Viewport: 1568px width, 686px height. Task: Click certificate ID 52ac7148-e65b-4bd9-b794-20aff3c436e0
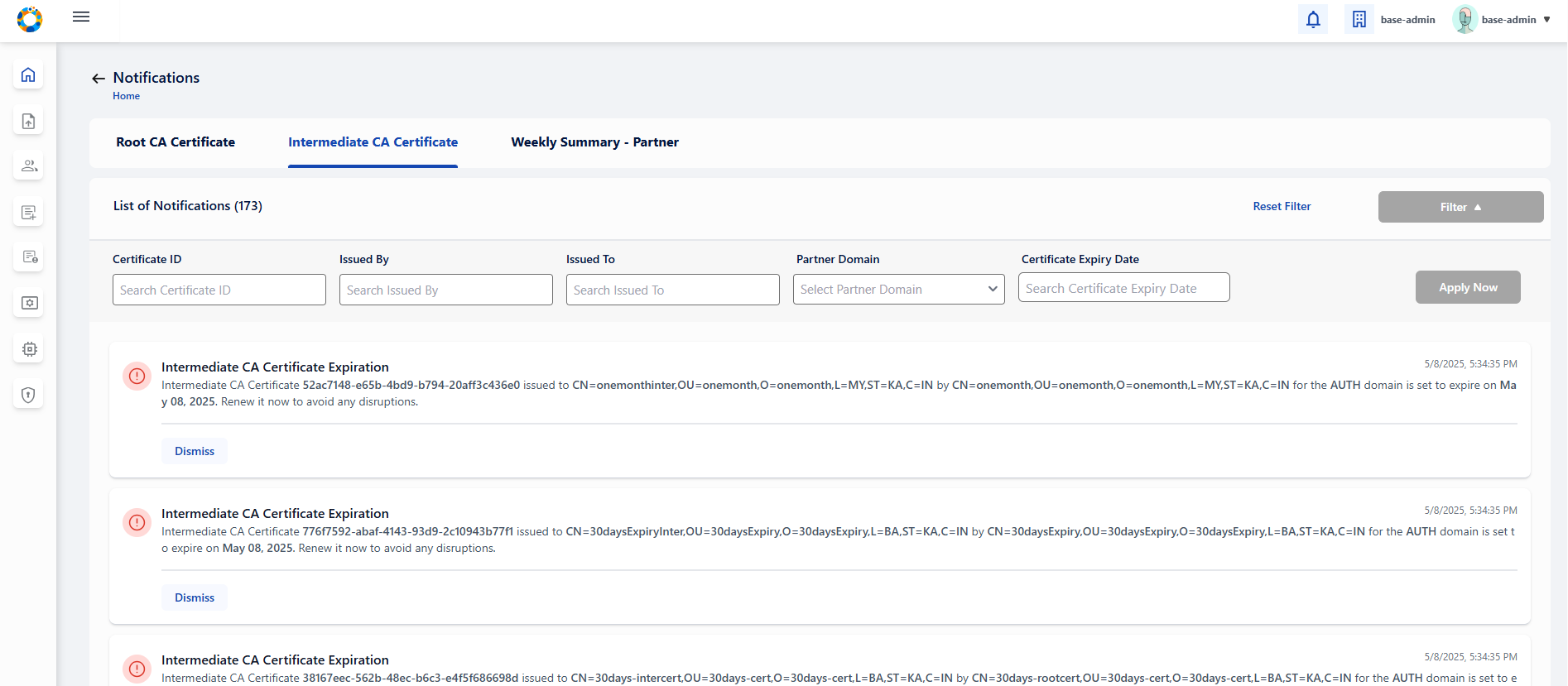pyautogui.click(x=411, y=386)
